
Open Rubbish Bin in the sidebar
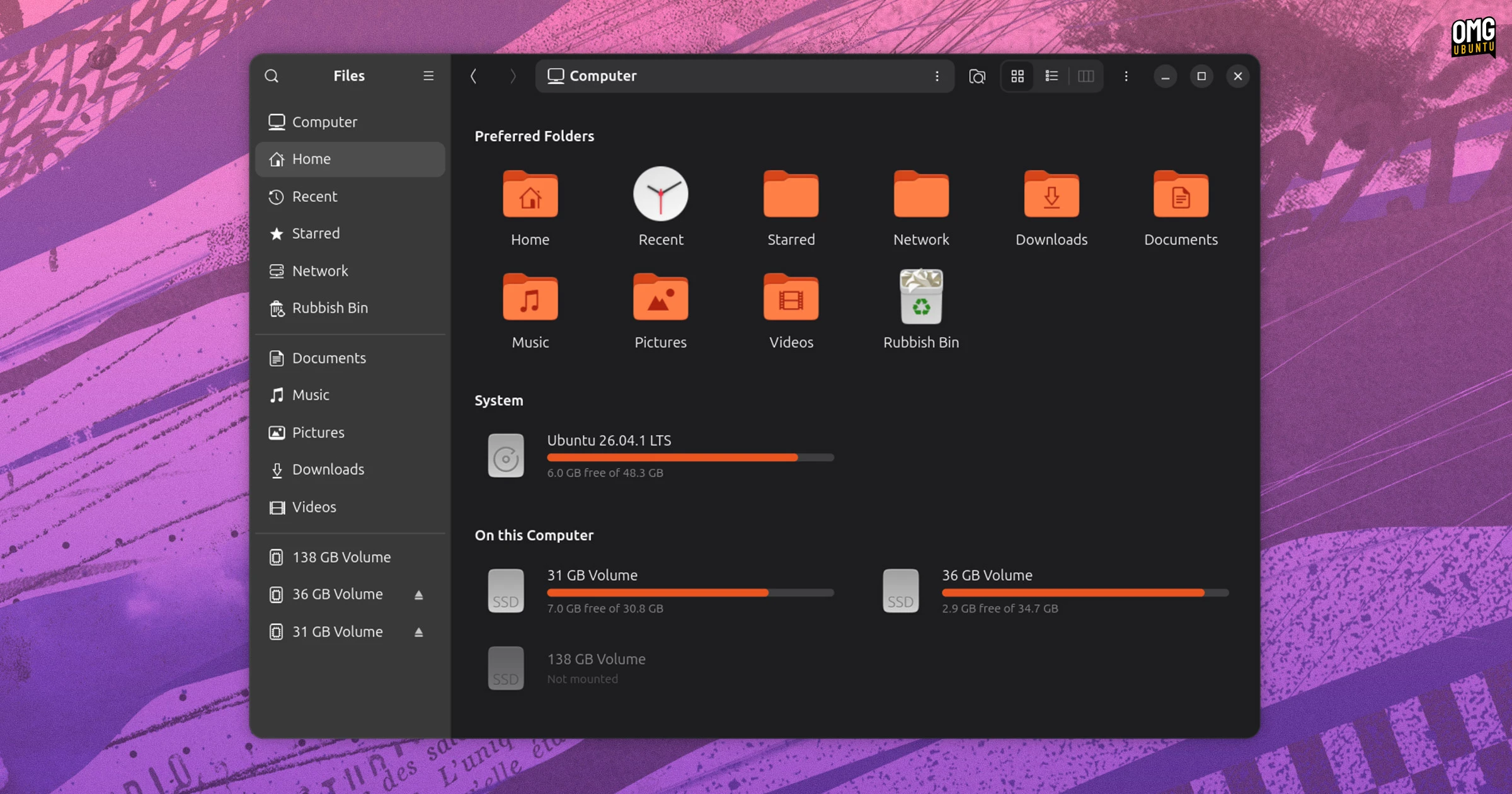click(x=350, y=308)
